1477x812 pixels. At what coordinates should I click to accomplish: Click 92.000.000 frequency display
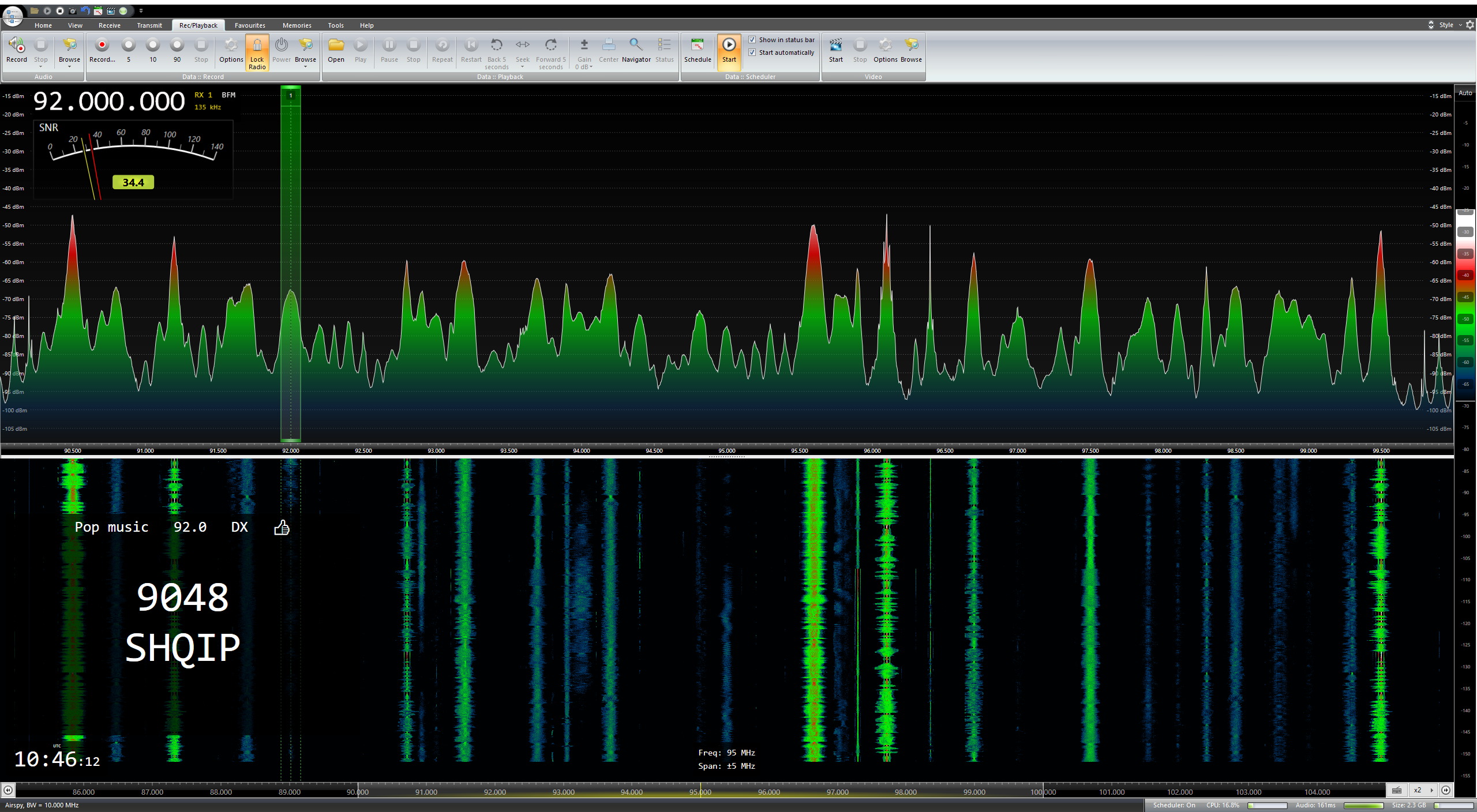(109, 102)
